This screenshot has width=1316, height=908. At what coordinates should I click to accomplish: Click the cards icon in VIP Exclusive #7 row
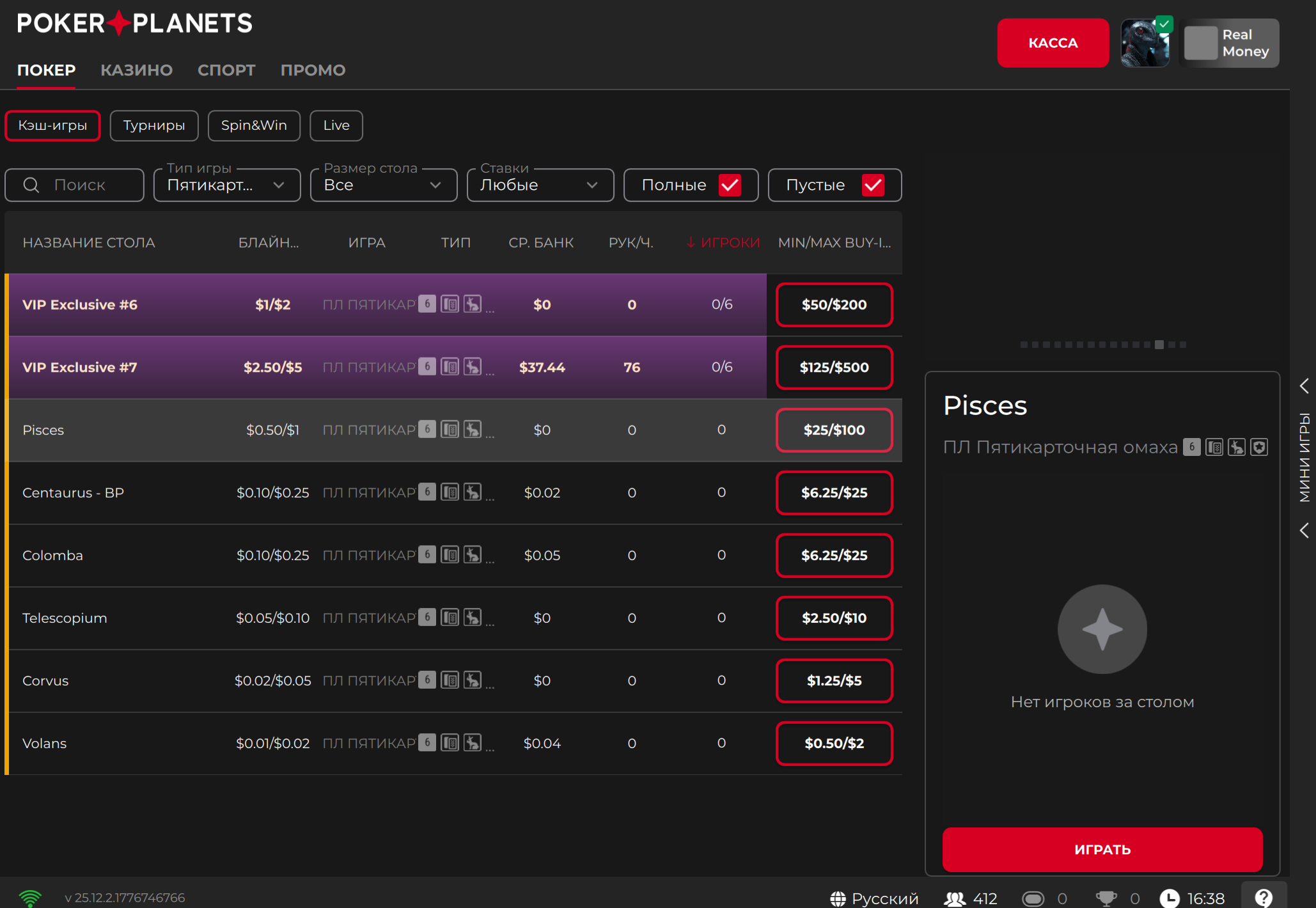point(450,366)
